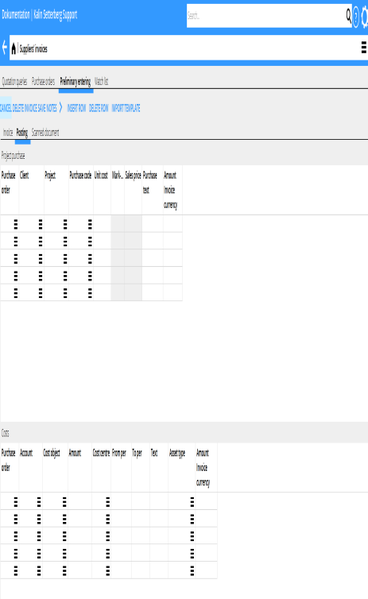Click DELETE INVOICE in the toolbar

(25, 108)
